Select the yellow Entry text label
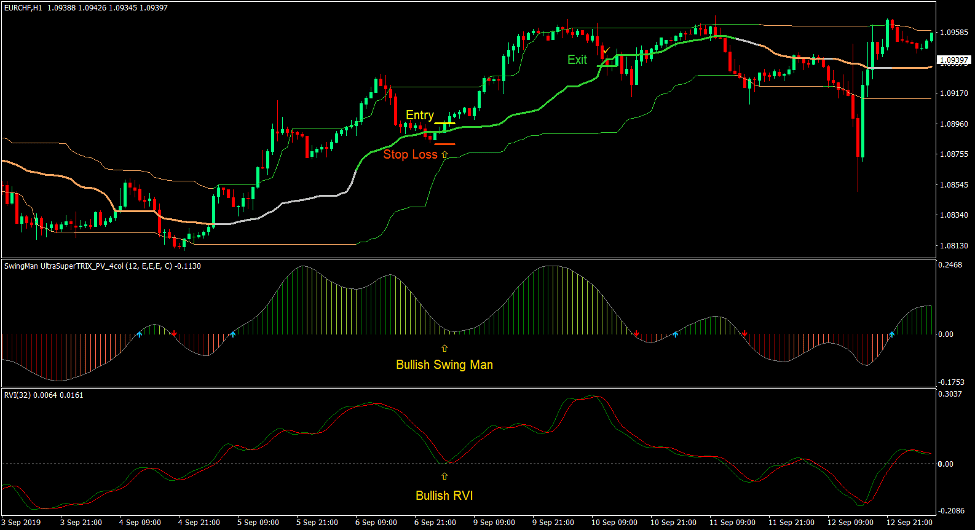Image resolution: width=977 pixels, height=531 pixels. (420, 116)
